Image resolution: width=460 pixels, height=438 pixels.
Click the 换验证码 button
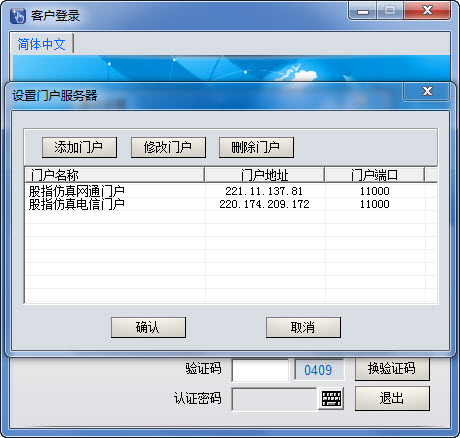point(392,369)
